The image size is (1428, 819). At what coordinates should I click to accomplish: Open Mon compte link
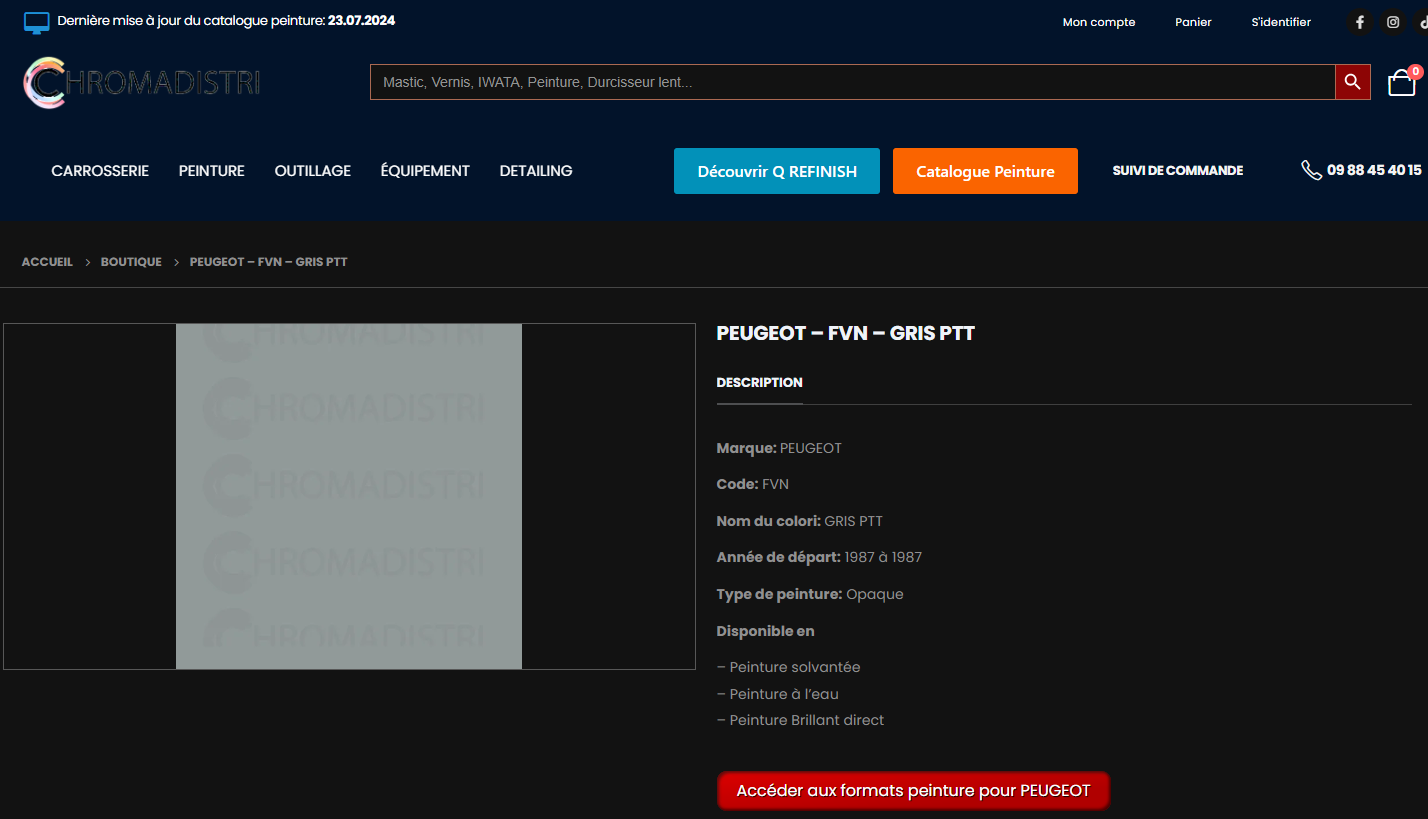click(x=1099, y=22)
